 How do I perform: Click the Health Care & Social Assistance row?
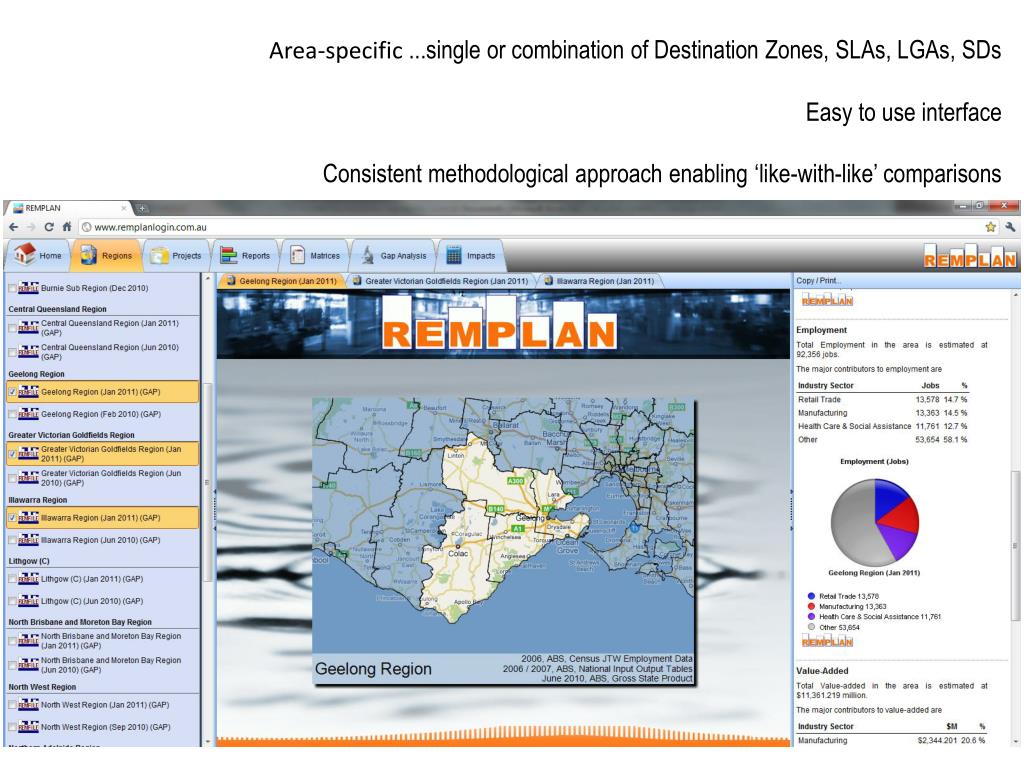pyautogui.click(x=882, y=426)
